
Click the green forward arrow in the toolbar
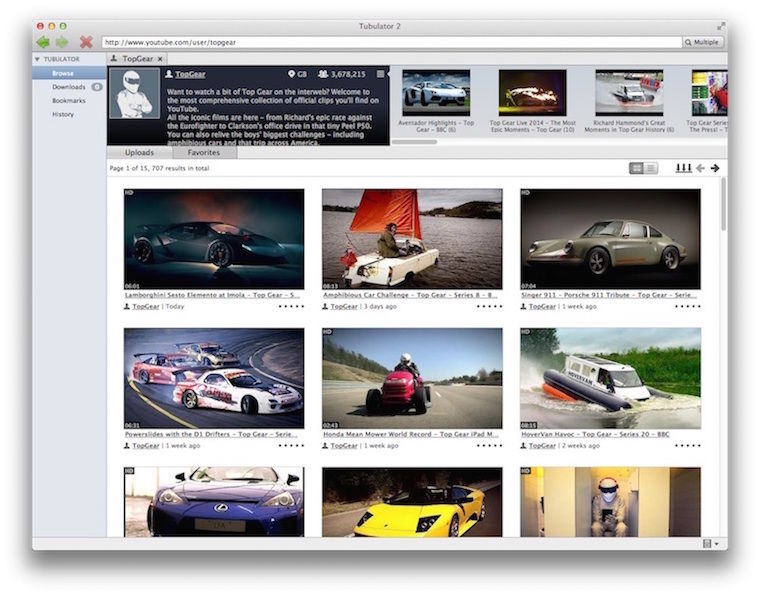click(62, 42)
